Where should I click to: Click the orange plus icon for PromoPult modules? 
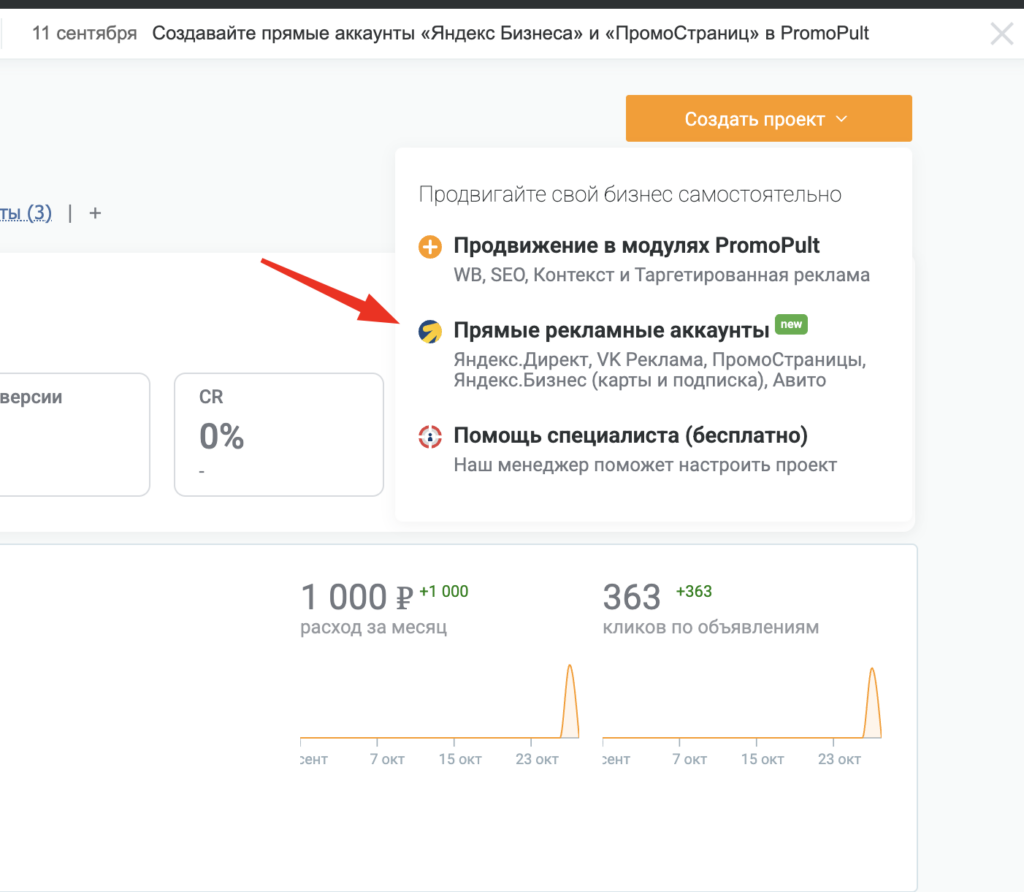430,247
